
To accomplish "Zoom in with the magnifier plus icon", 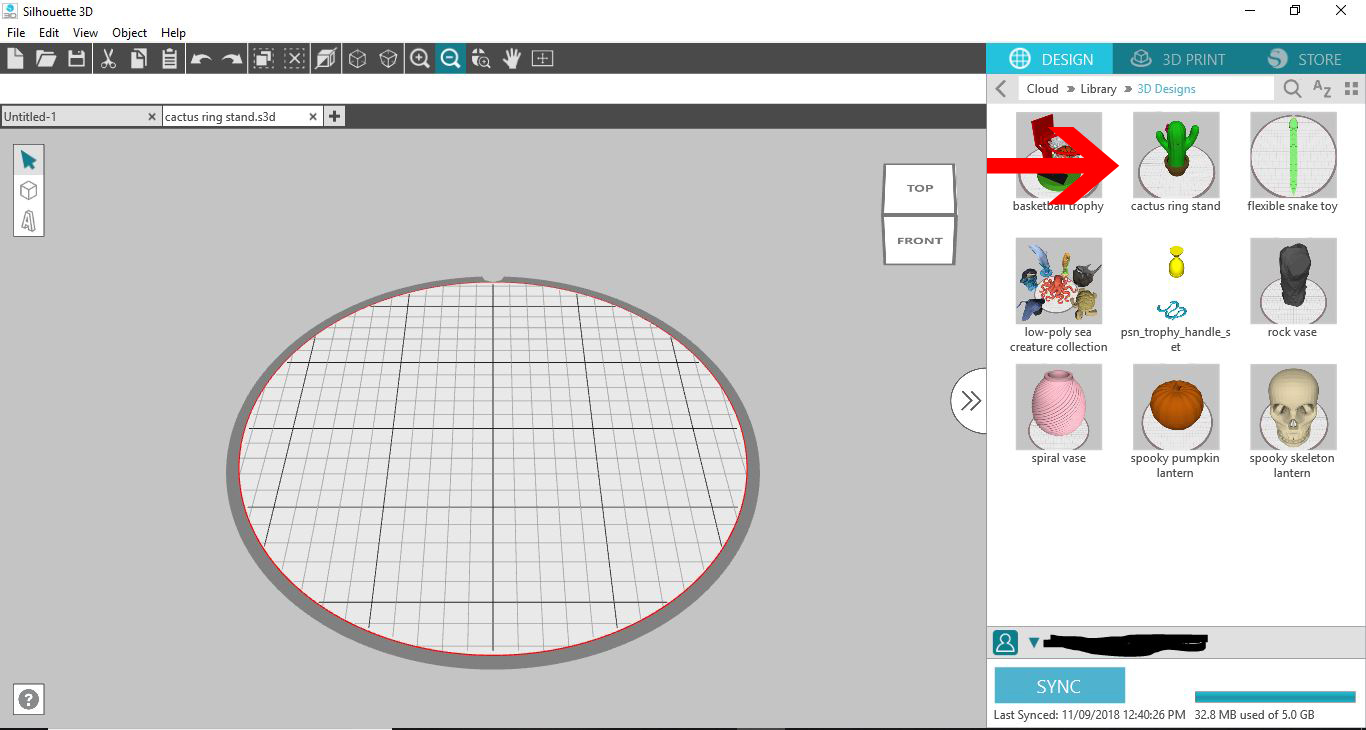I will pos(420,59).
